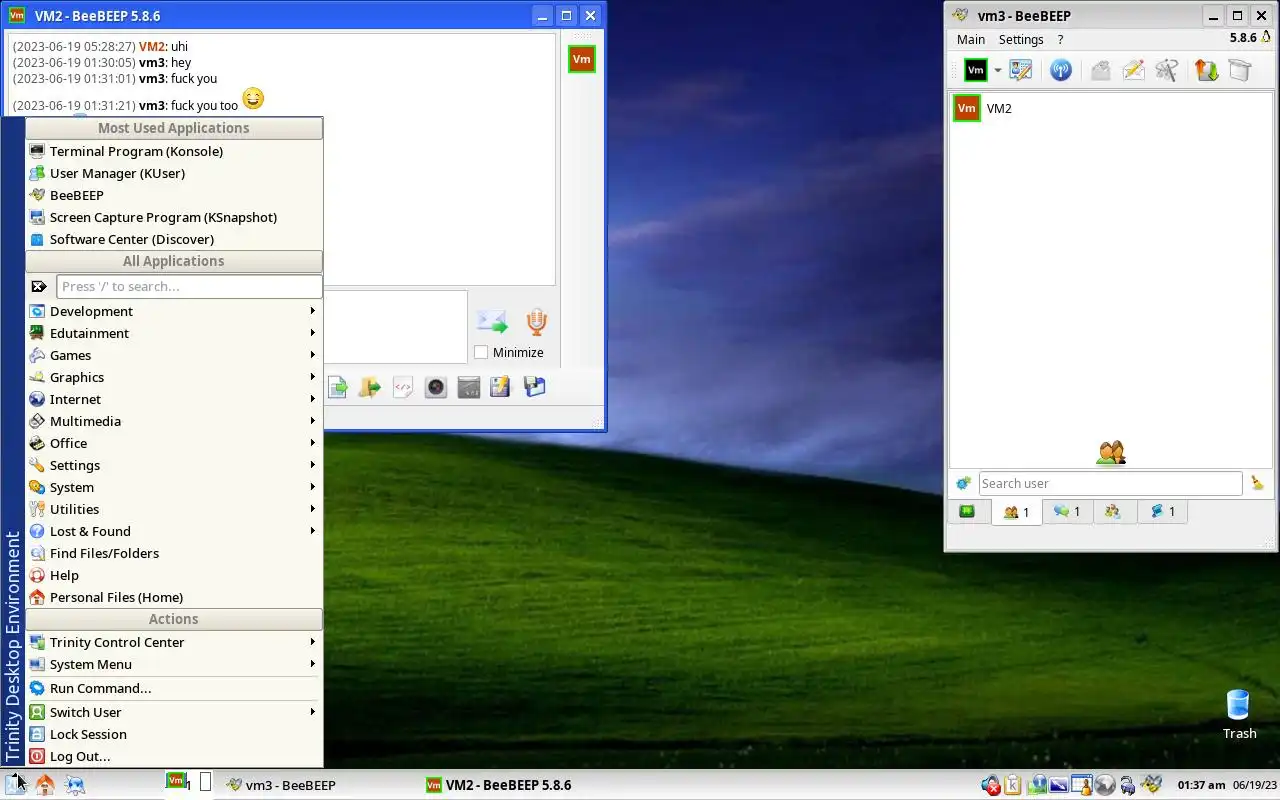Viewport: 1280px width, 800px height.
Task: Click the broom icon next to Search user
Action: coord(1257,483)
